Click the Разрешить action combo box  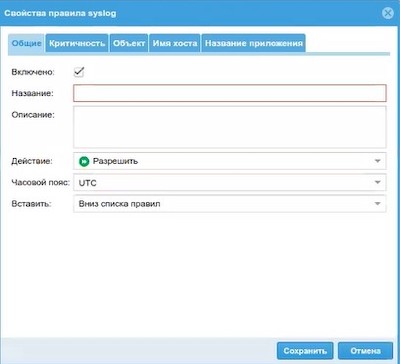pos(230,161)
